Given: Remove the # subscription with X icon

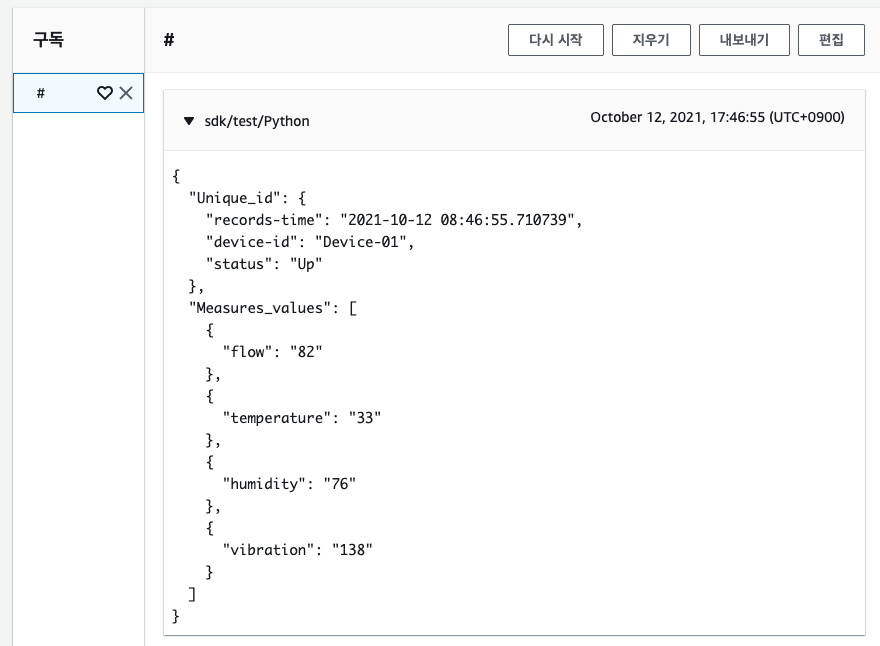Looking at the screenshot, I should coord(126,93).
